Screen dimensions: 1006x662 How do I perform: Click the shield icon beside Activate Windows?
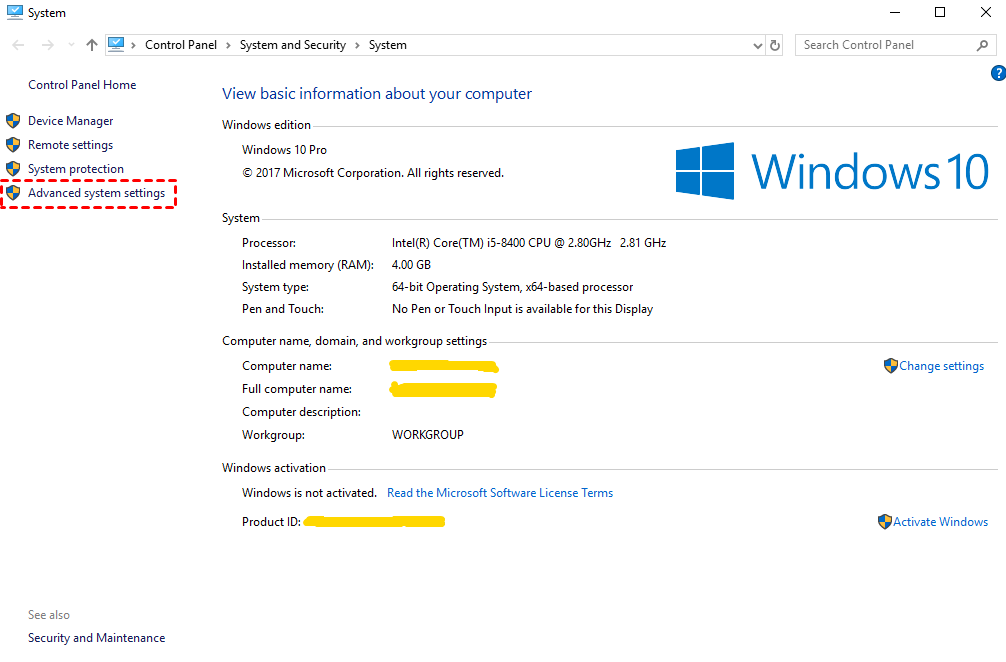pos(884,522)
